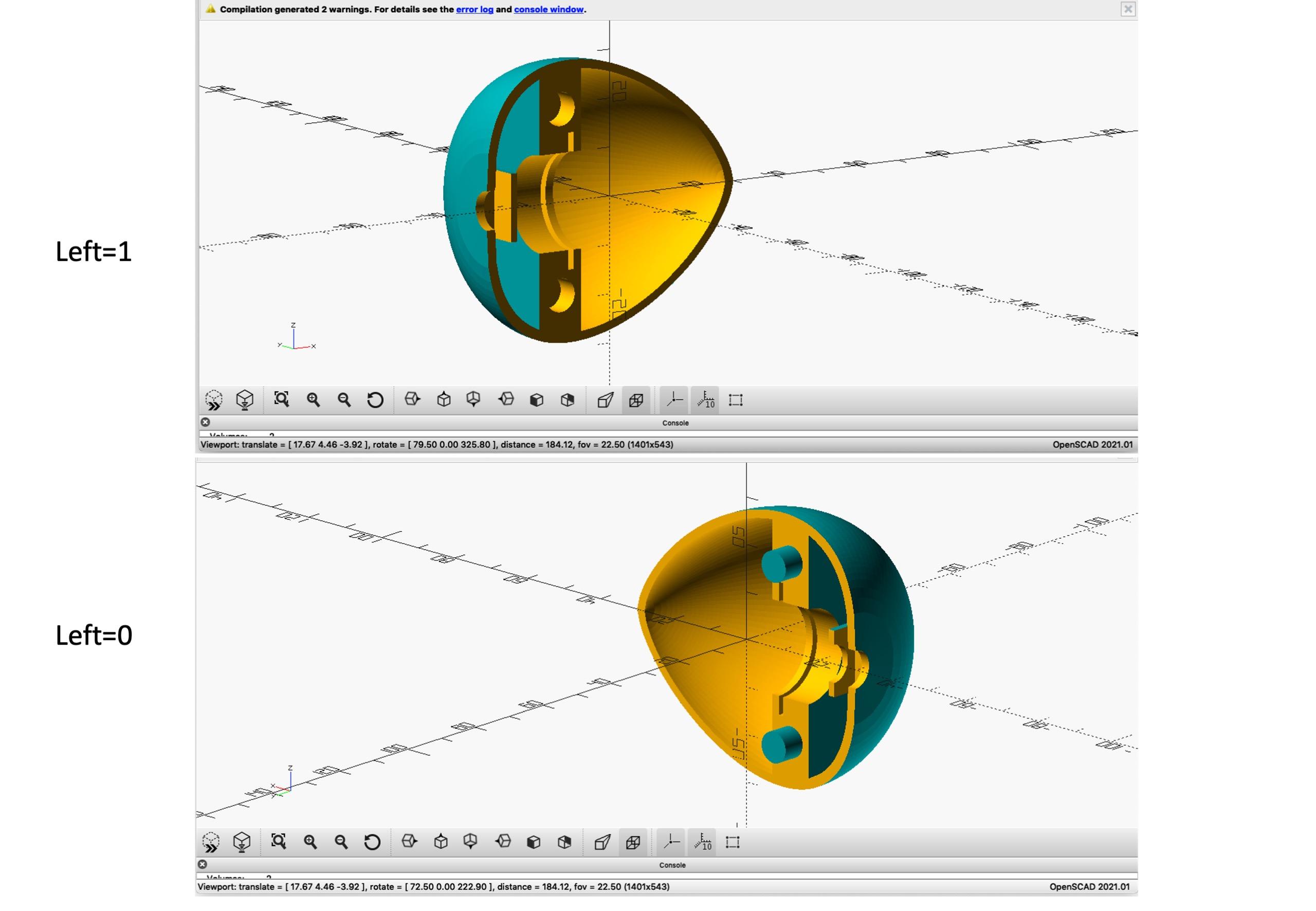Image resolution: width=1316 pixels, height=911 pixels.
Task: Switch to Right view in Left=0 window
Action: (409, 842)
